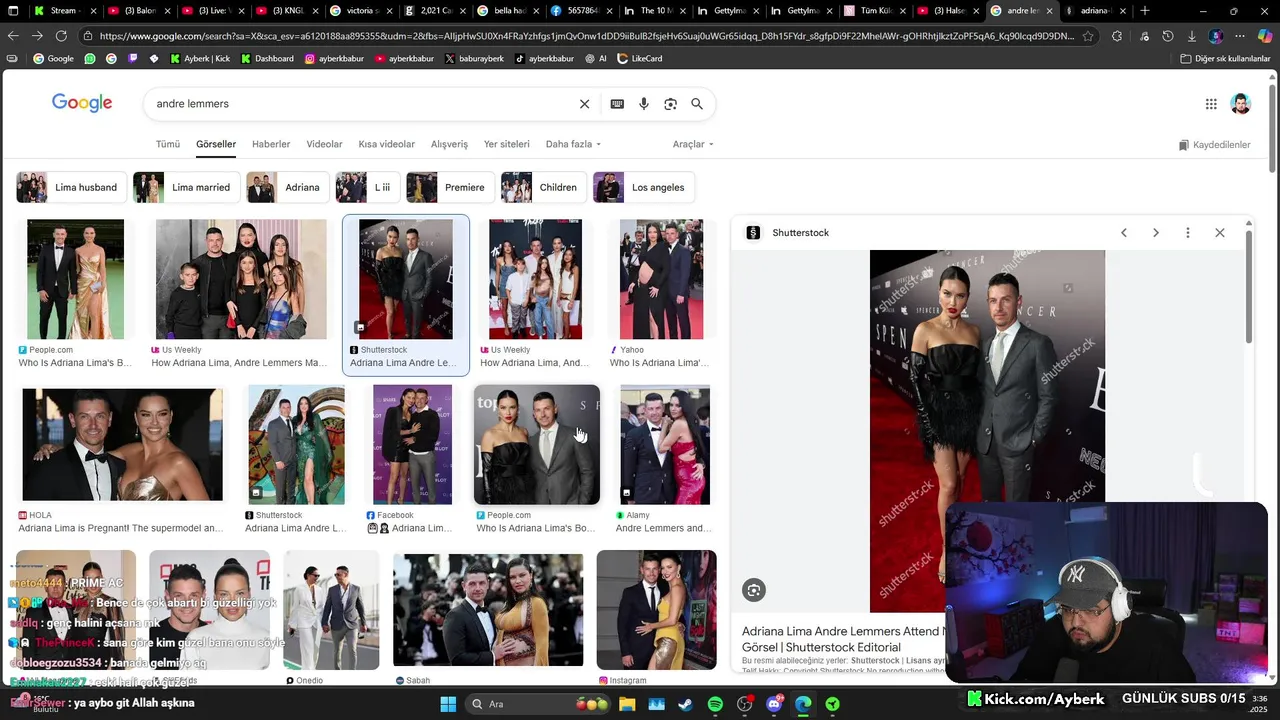Open File Explorer from taskbar
Viewport: 1280px width, 720px height.
(627, 704)
